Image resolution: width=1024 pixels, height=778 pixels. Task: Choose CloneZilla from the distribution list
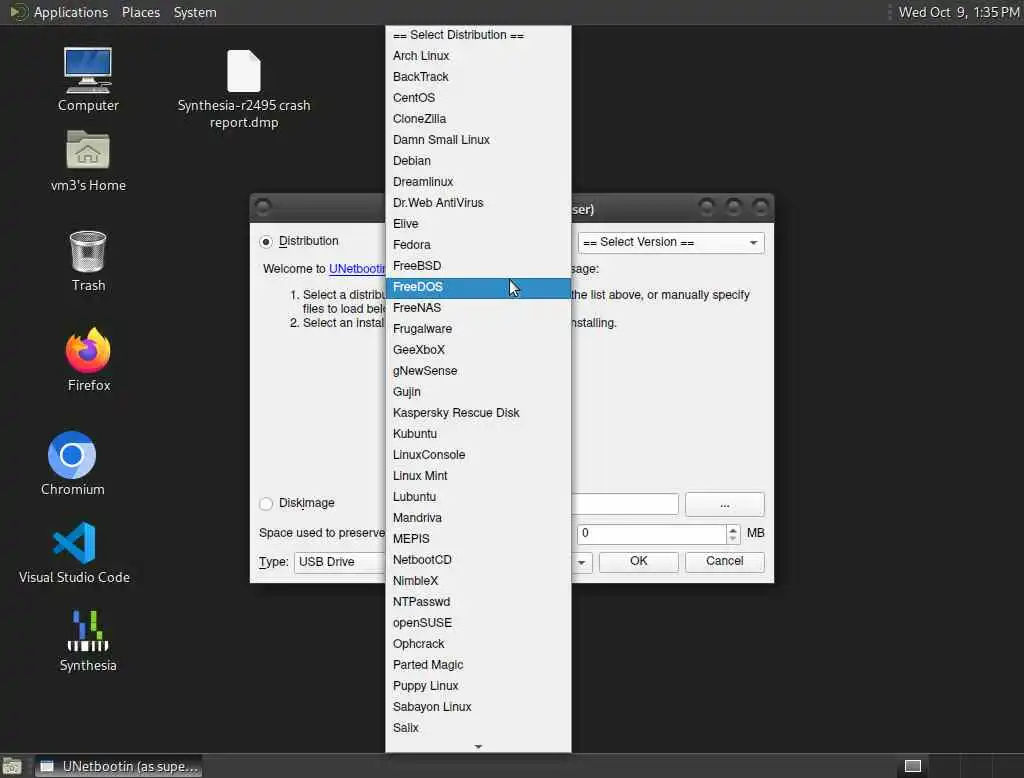click(478, 119)
